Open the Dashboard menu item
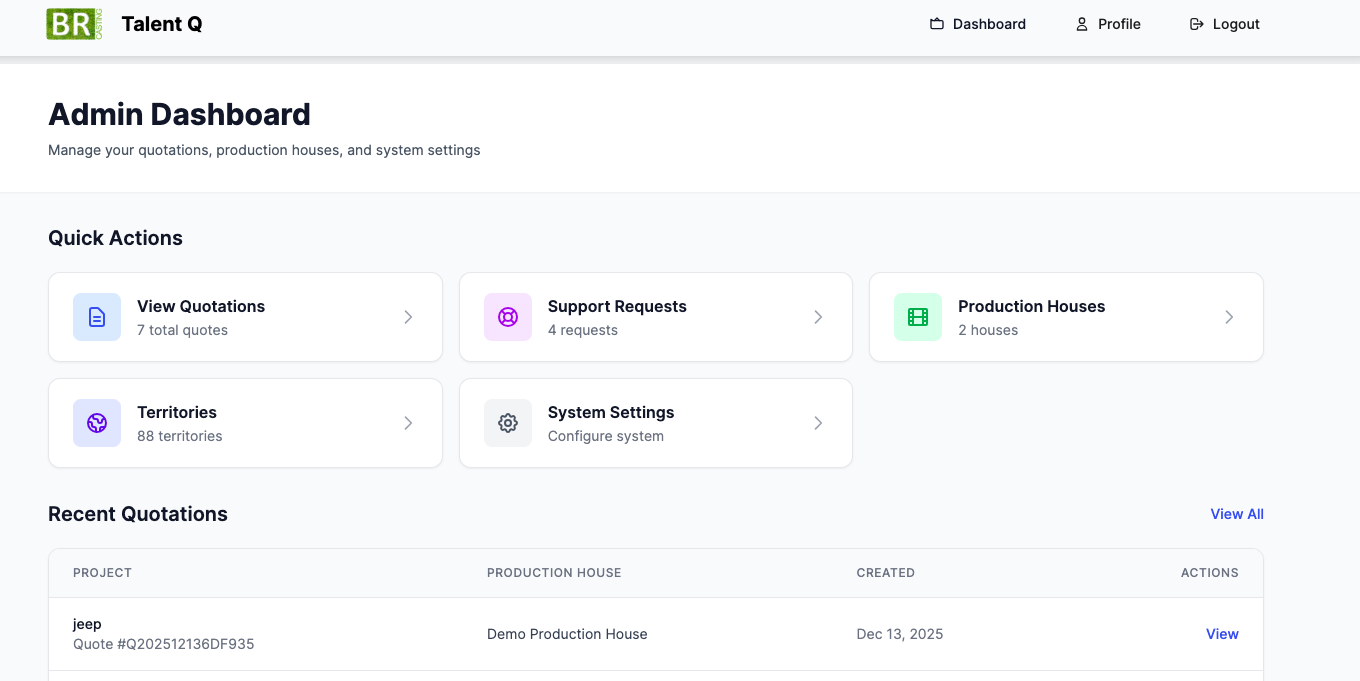1360x681 pixels. pyautogui.click(x=978, y=24)
